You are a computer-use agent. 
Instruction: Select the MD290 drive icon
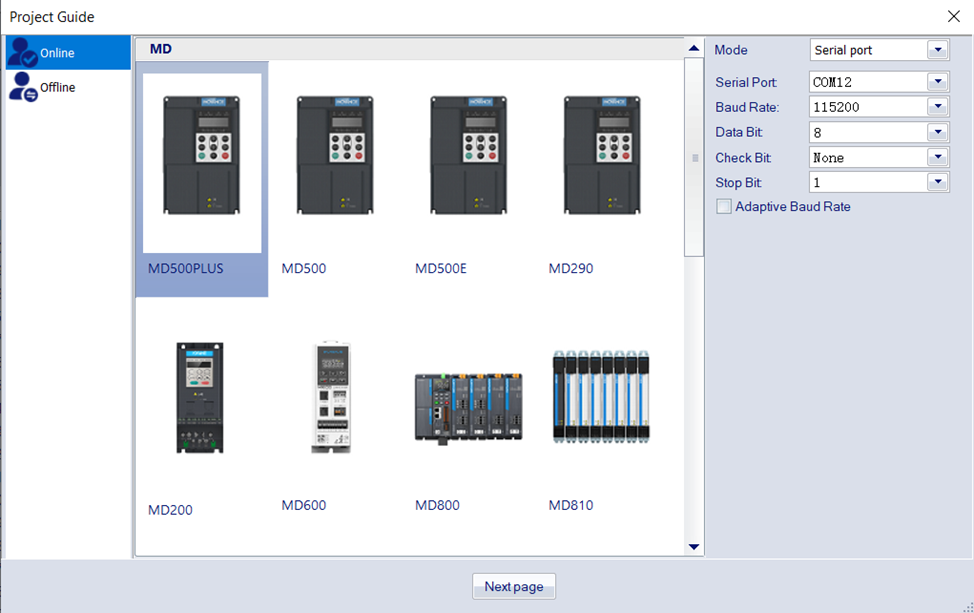coord(602,156)
